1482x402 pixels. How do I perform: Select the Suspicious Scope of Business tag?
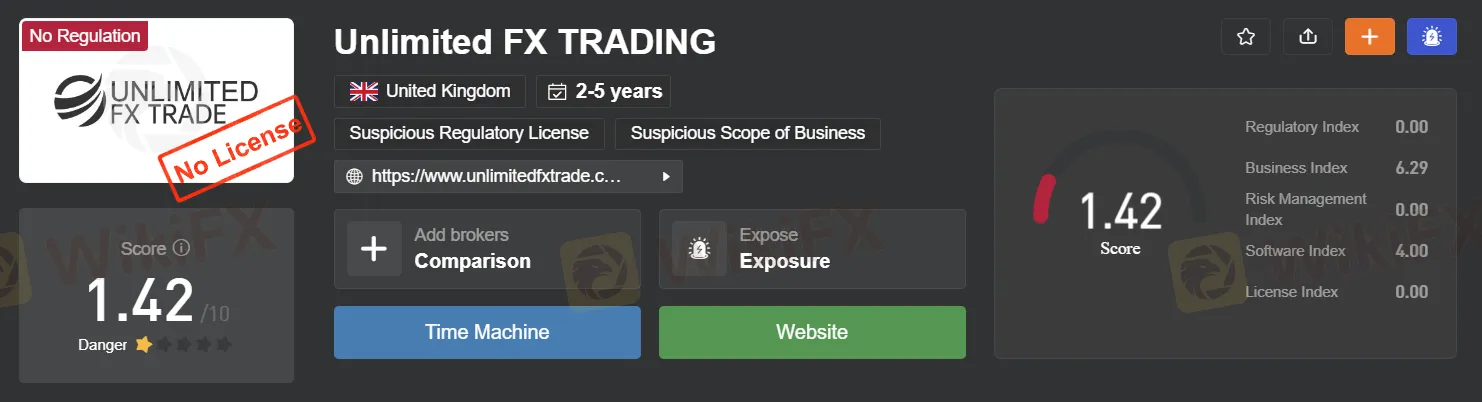point(748,133)
